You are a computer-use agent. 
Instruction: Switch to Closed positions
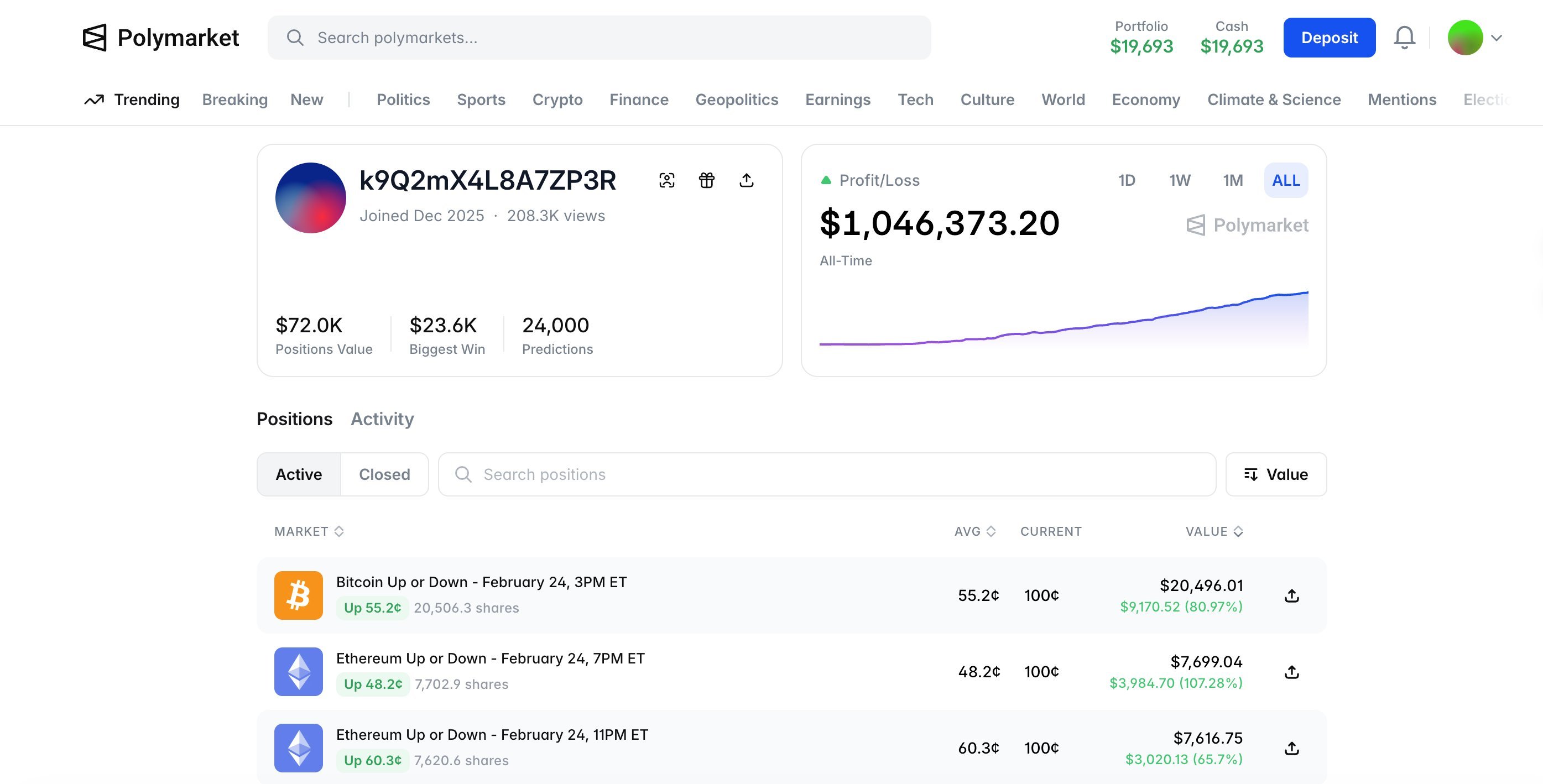384,474
